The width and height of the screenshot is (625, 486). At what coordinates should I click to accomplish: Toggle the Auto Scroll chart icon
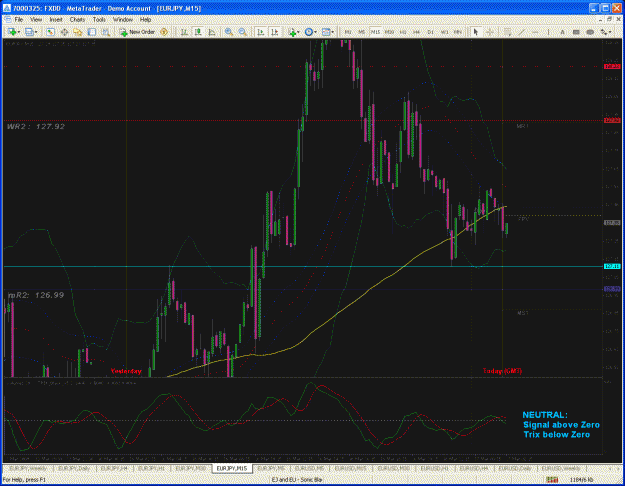click(260, 32)
